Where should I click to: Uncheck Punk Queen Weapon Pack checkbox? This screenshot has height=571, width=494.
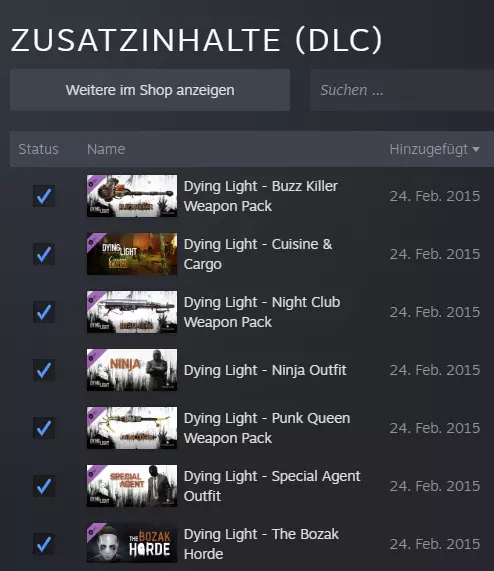(44, 428)
